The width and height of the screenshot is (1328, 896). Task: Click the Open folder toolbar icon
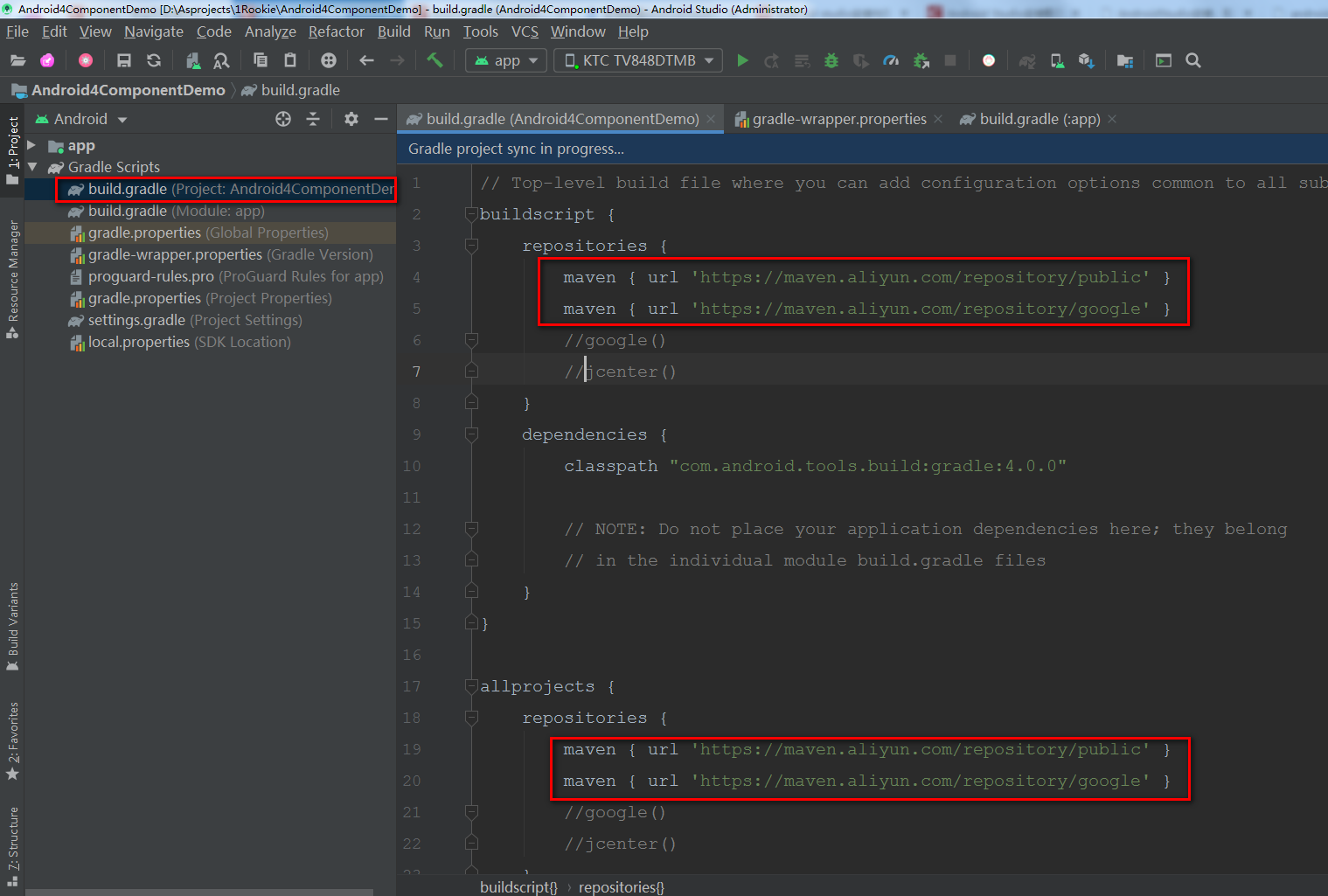click(x=17, y=60)
